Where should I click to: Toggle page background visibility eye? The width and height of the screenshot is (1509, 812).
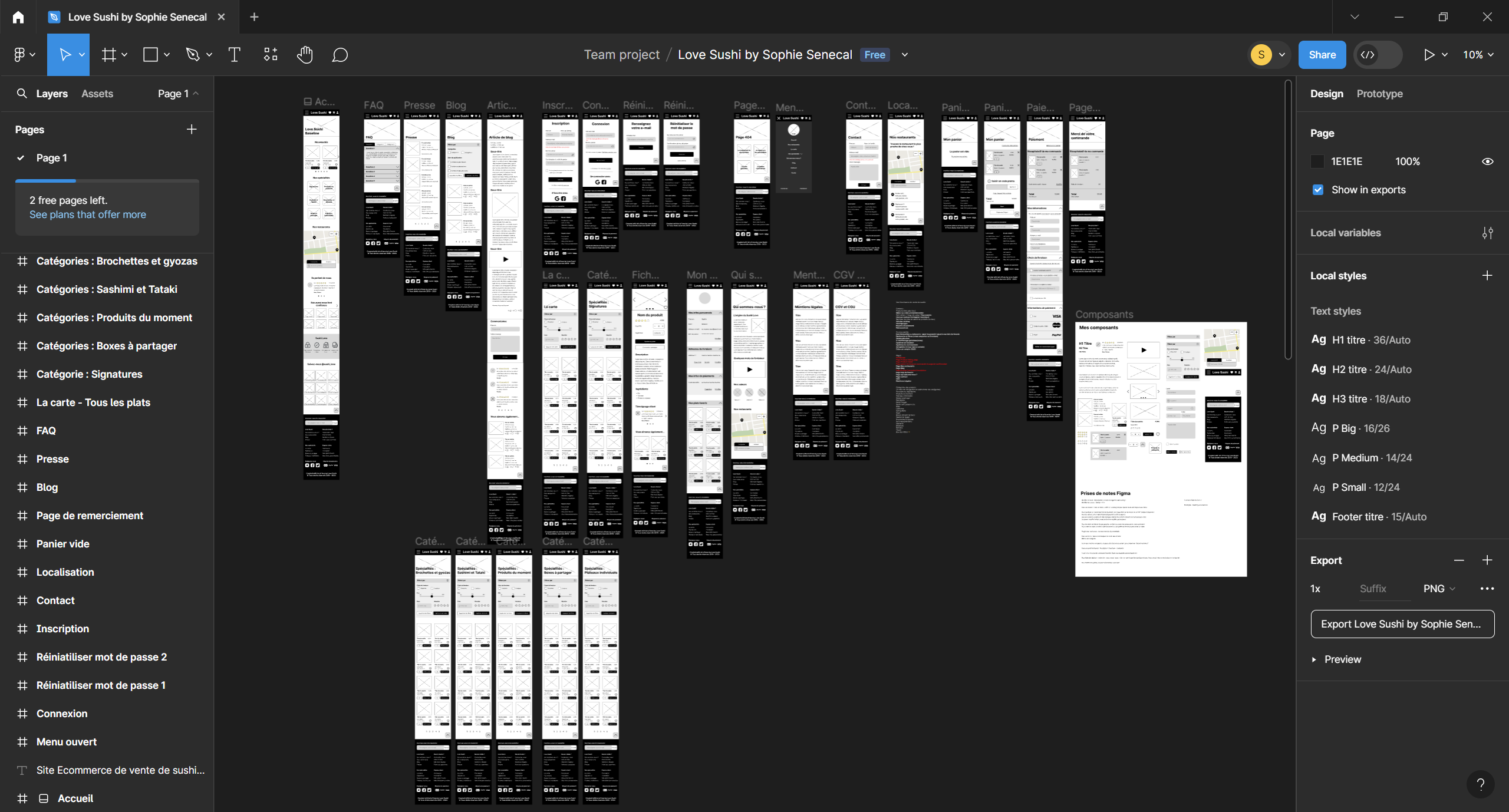[x=1487, y=161]
